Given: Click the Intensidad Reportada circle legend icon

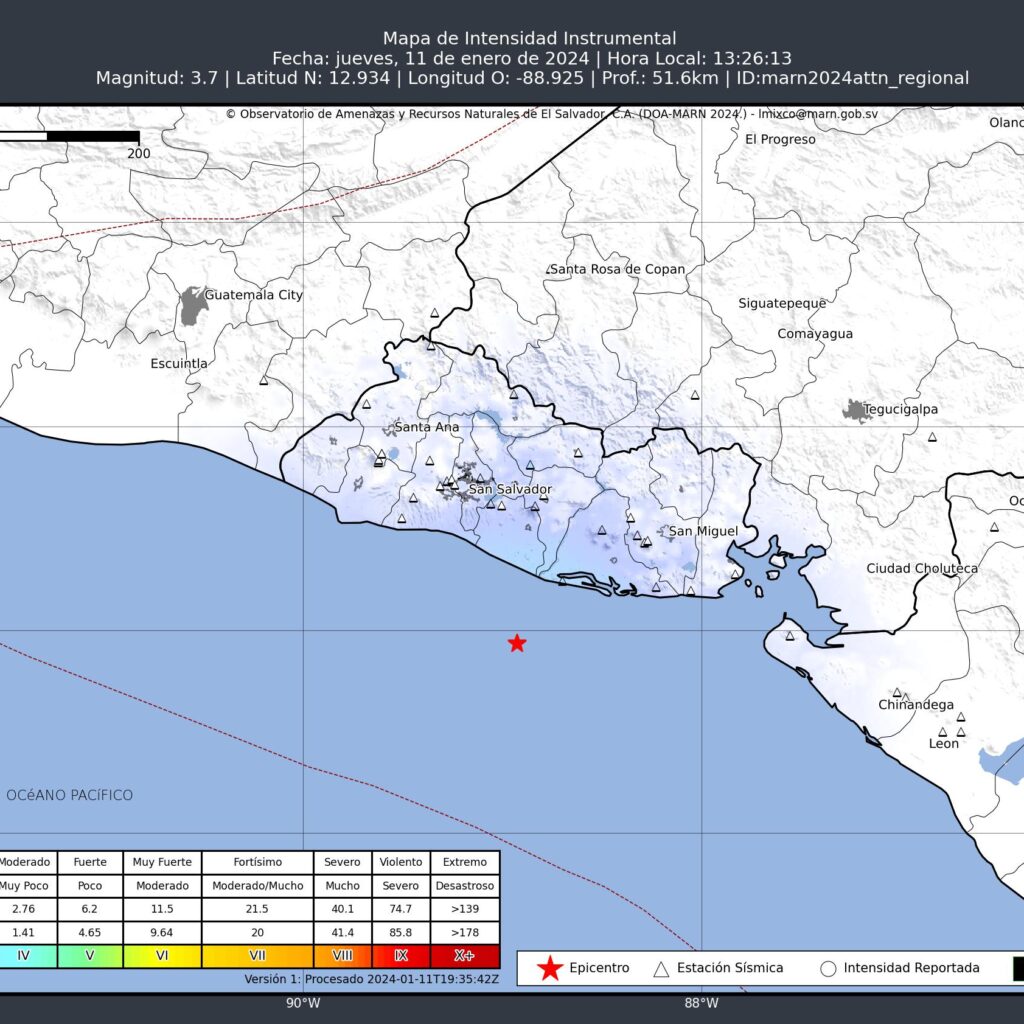Looking at the screenshot, I should (827, 968).
